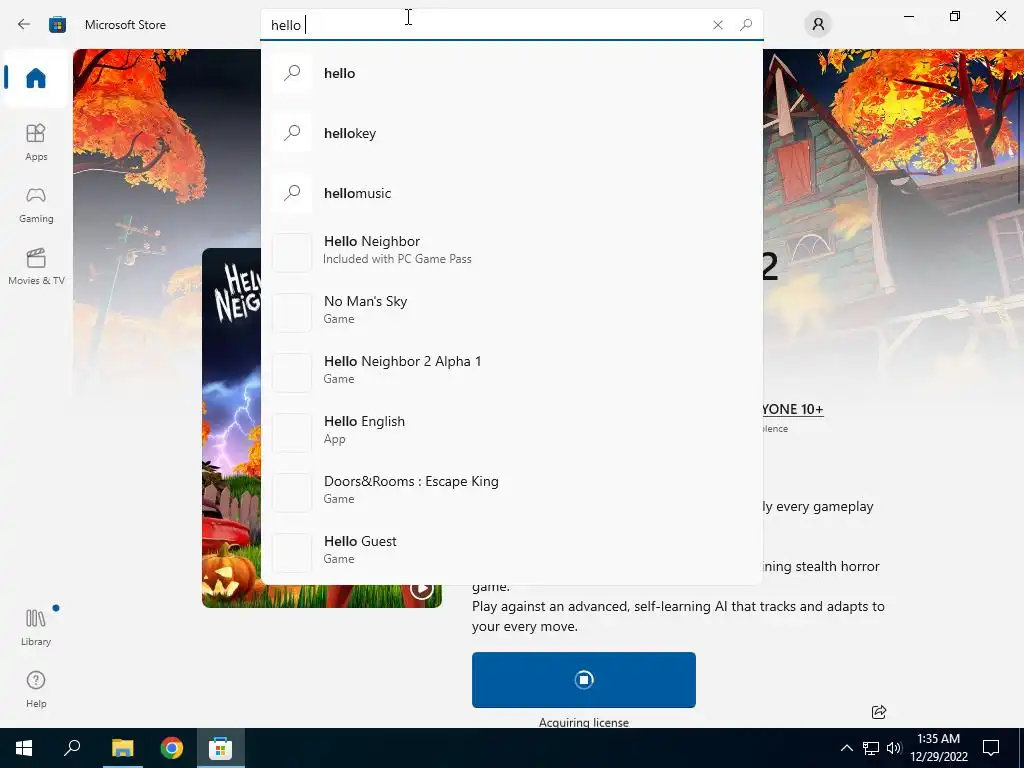The image size is (1024, 768).
Task: Click Microsoft Store taskbar icon
Action: coord(221,748)
